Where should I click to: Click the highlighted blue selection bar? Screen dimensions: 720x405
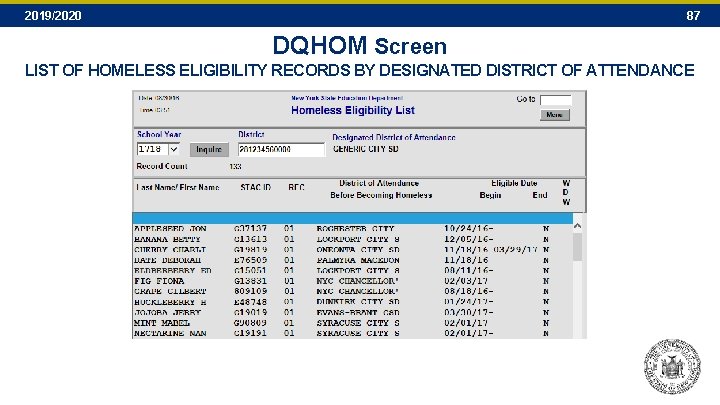[353, 218]
